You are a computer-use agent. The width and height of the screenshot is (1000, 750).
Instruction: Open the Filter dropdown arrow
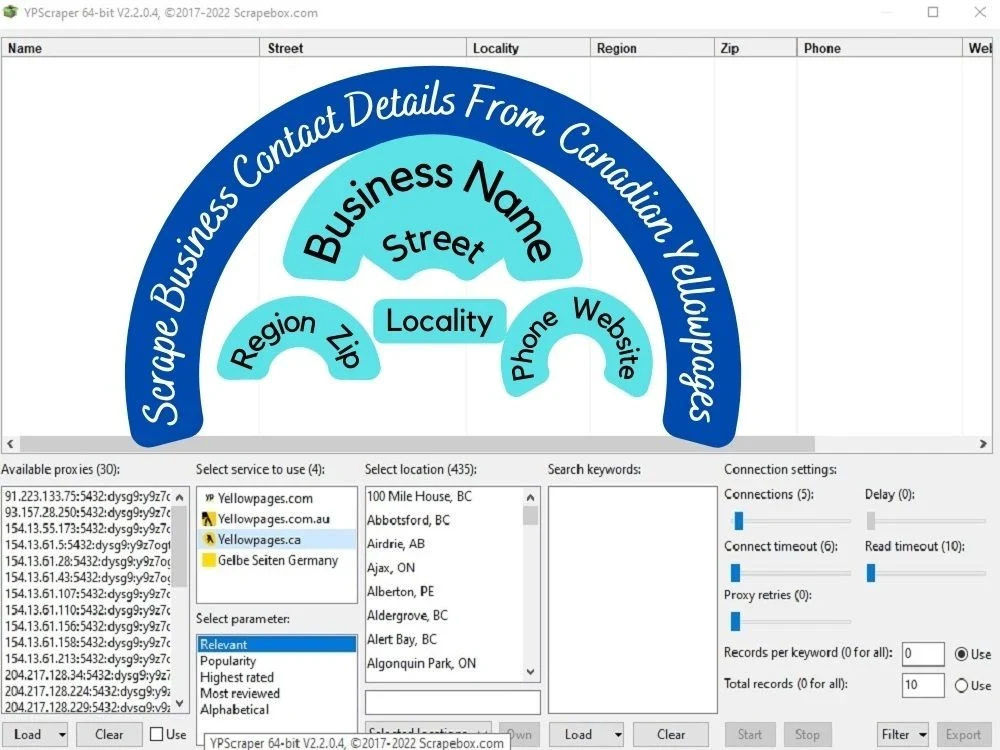tap(922, 735)
